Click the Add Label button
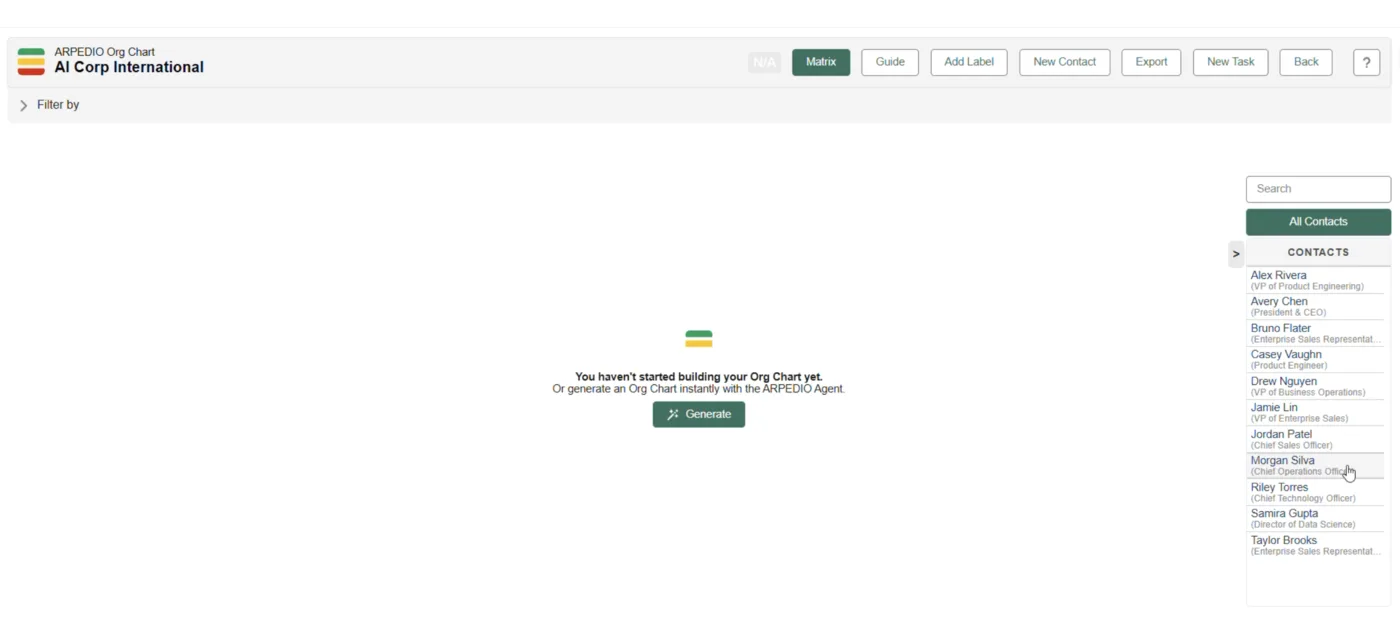Viewport: 1400px width, 640px height. (x=968, y=62)
